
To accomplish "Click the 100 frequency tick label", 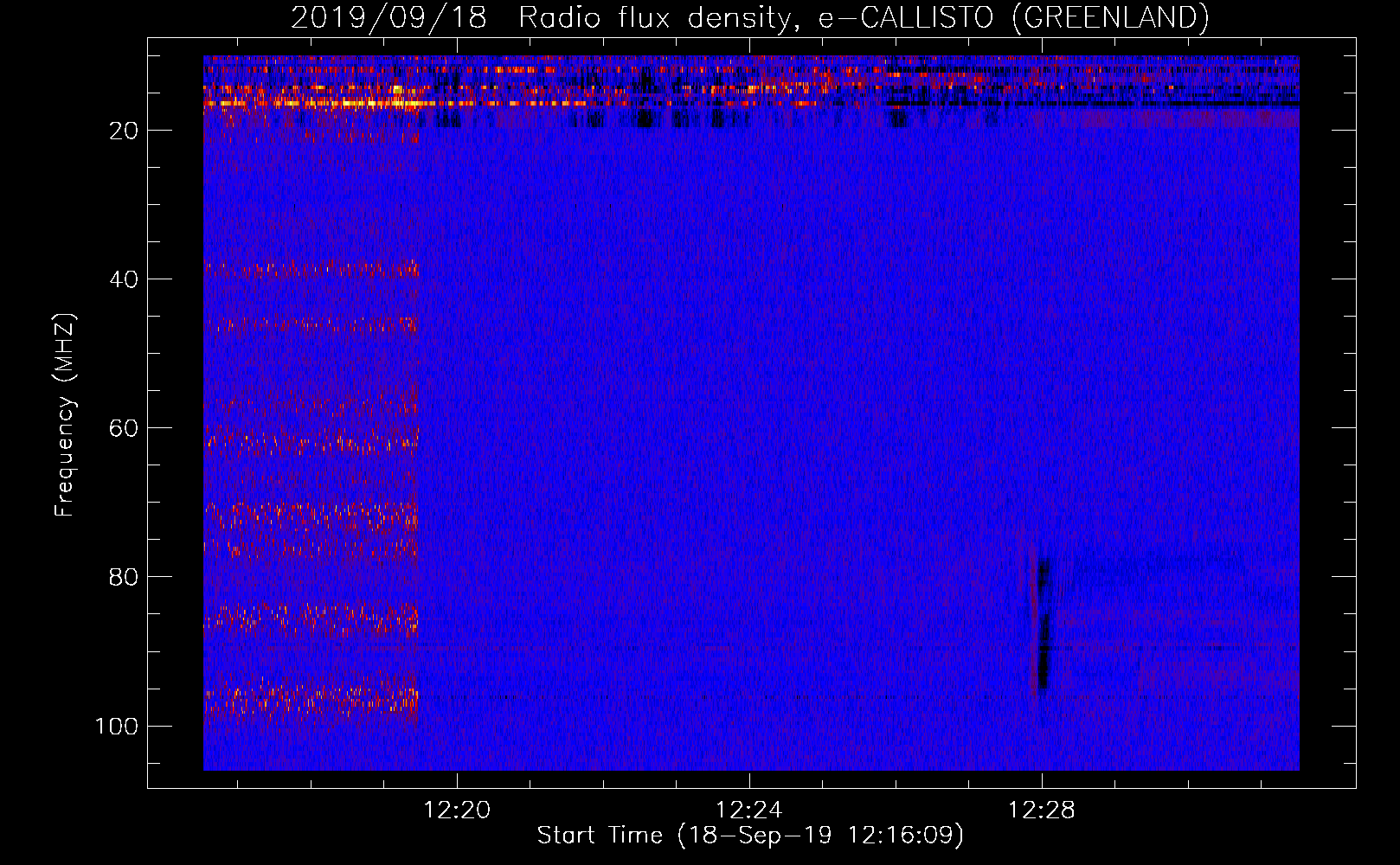I will [117, 726].
